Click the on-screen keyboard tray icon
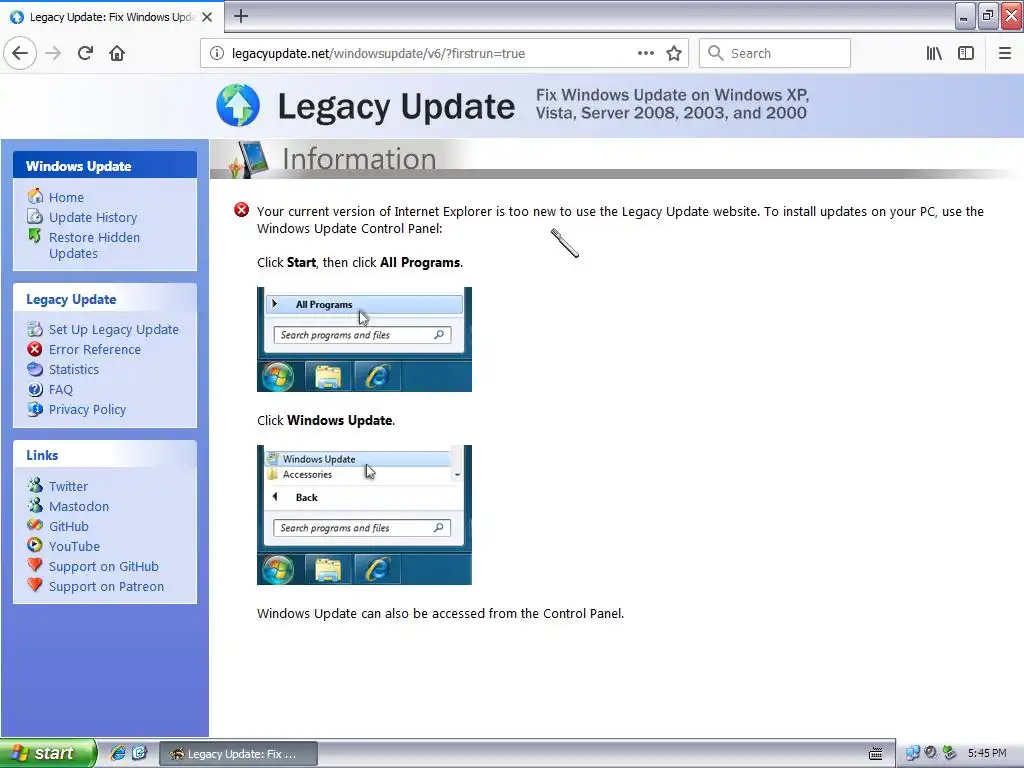 (x=876, y=754)
